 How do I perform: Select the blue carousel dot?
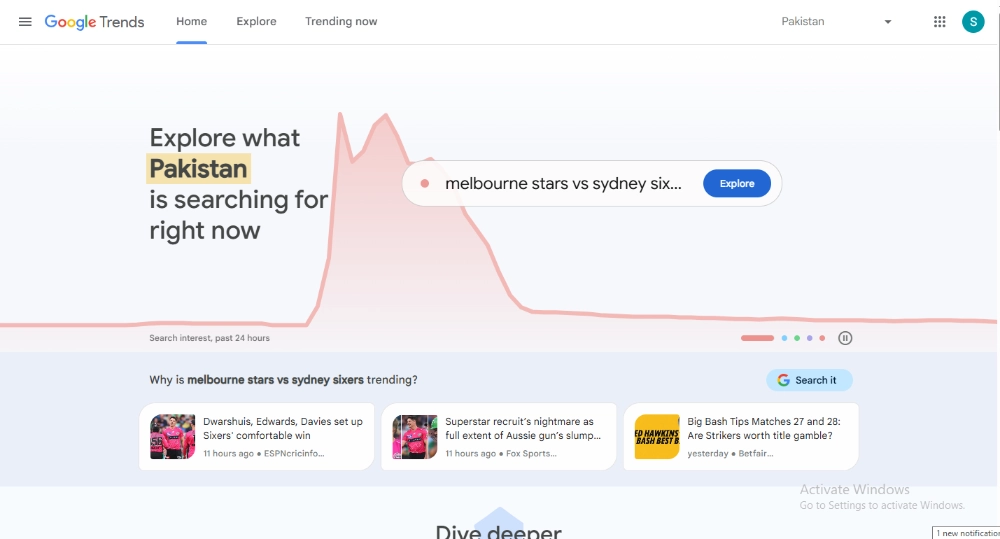pos(784,338)
